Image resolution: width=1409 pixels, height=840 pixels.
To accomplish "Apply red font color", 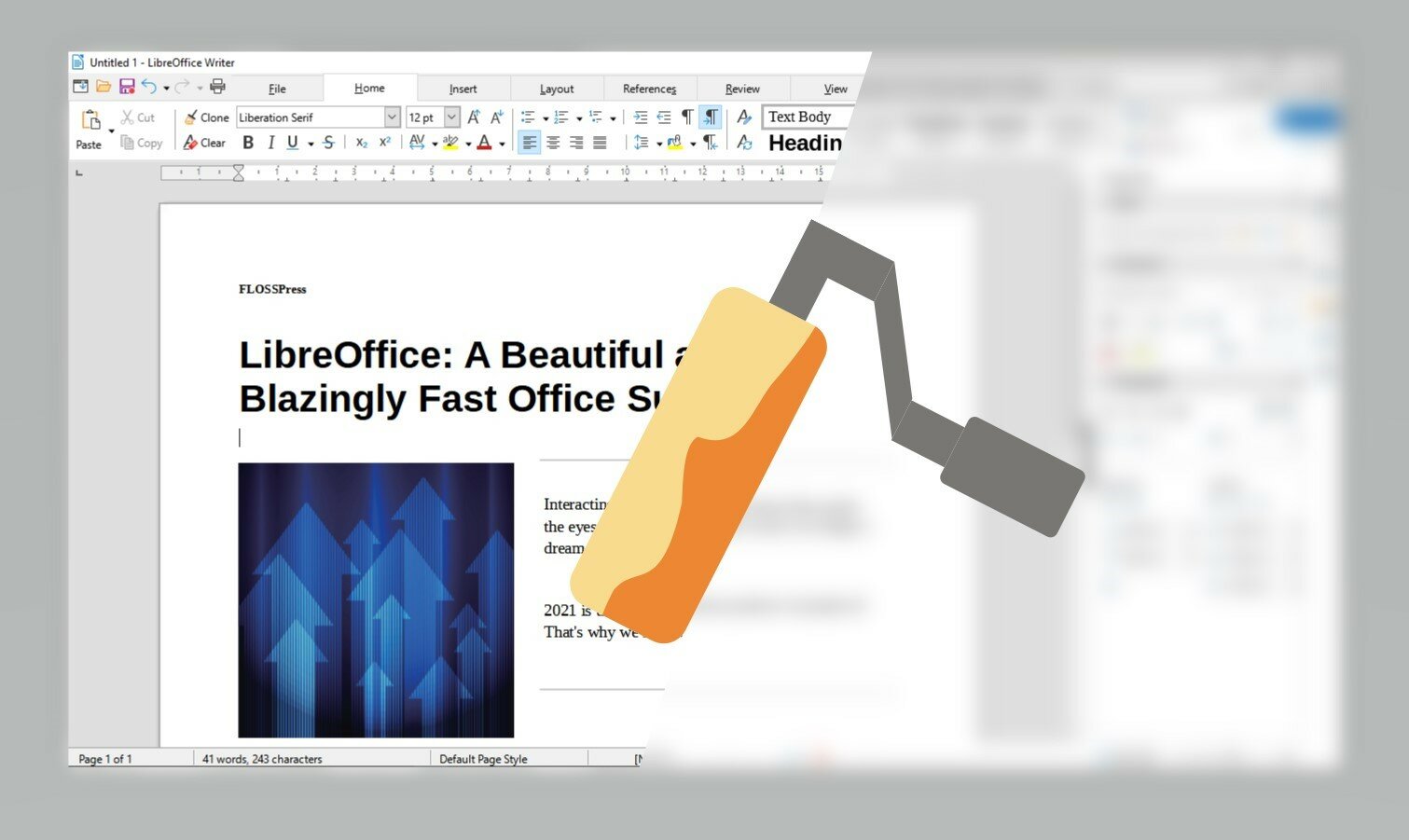I will 484,142.
